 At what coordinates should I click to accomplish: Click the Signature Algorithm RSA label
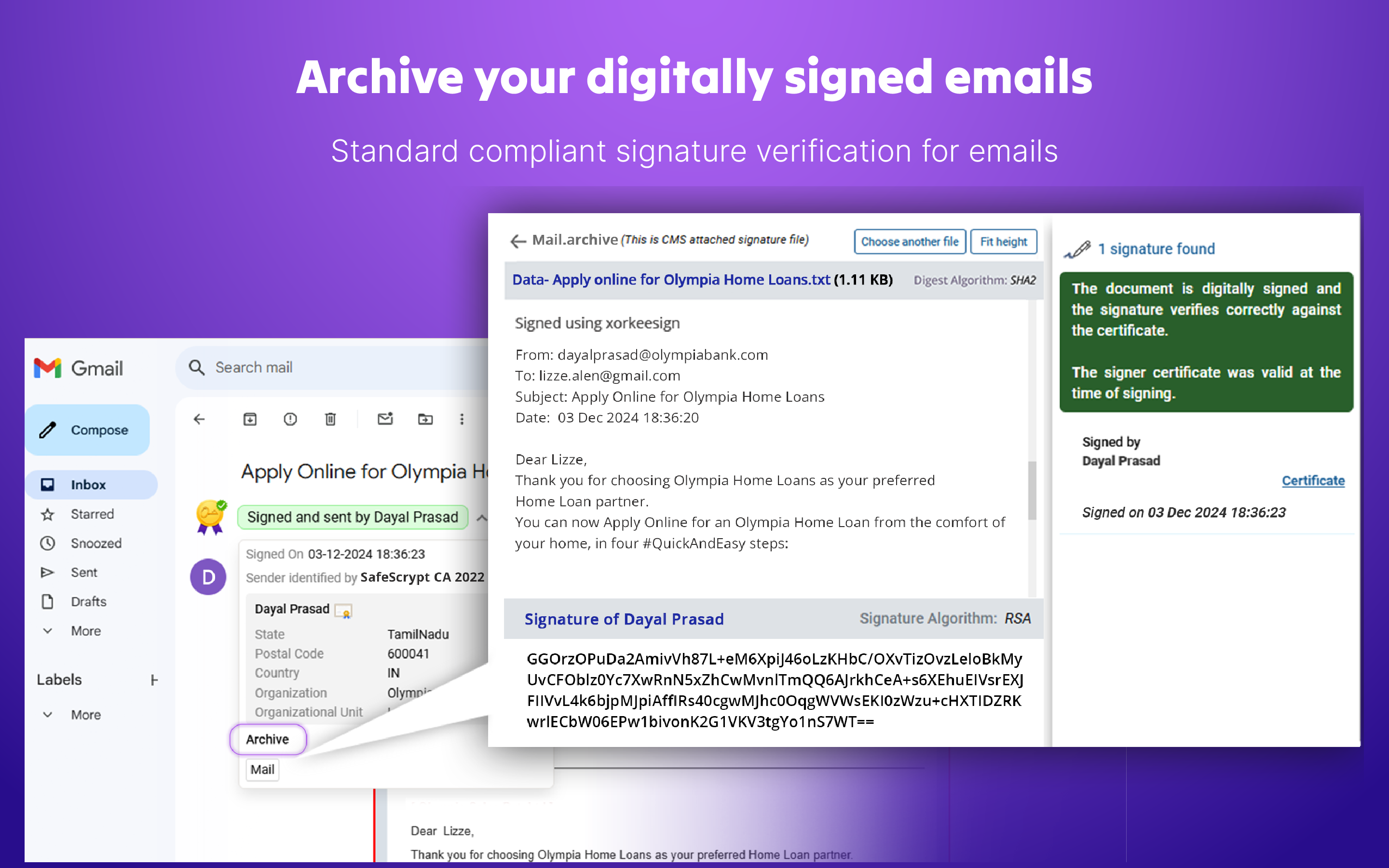(x=945, y=618)
